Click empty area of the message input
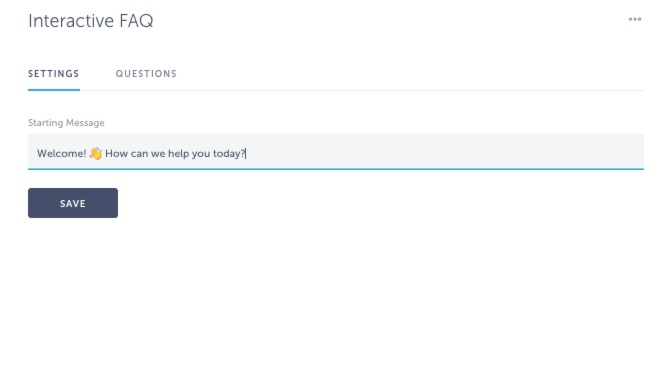 [x=445, y=152]
